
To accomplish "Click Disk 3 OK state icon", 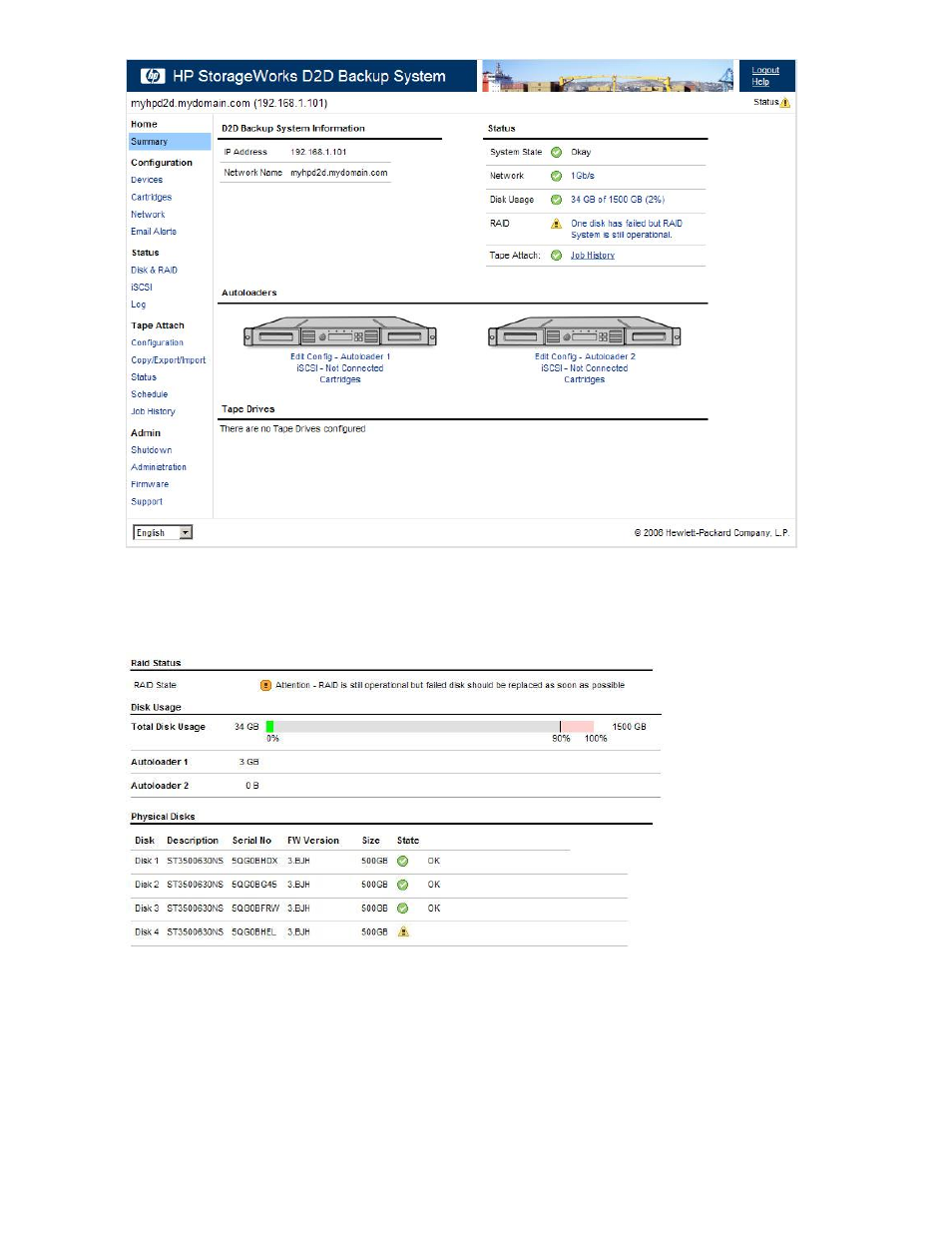I will pos(403,909).
